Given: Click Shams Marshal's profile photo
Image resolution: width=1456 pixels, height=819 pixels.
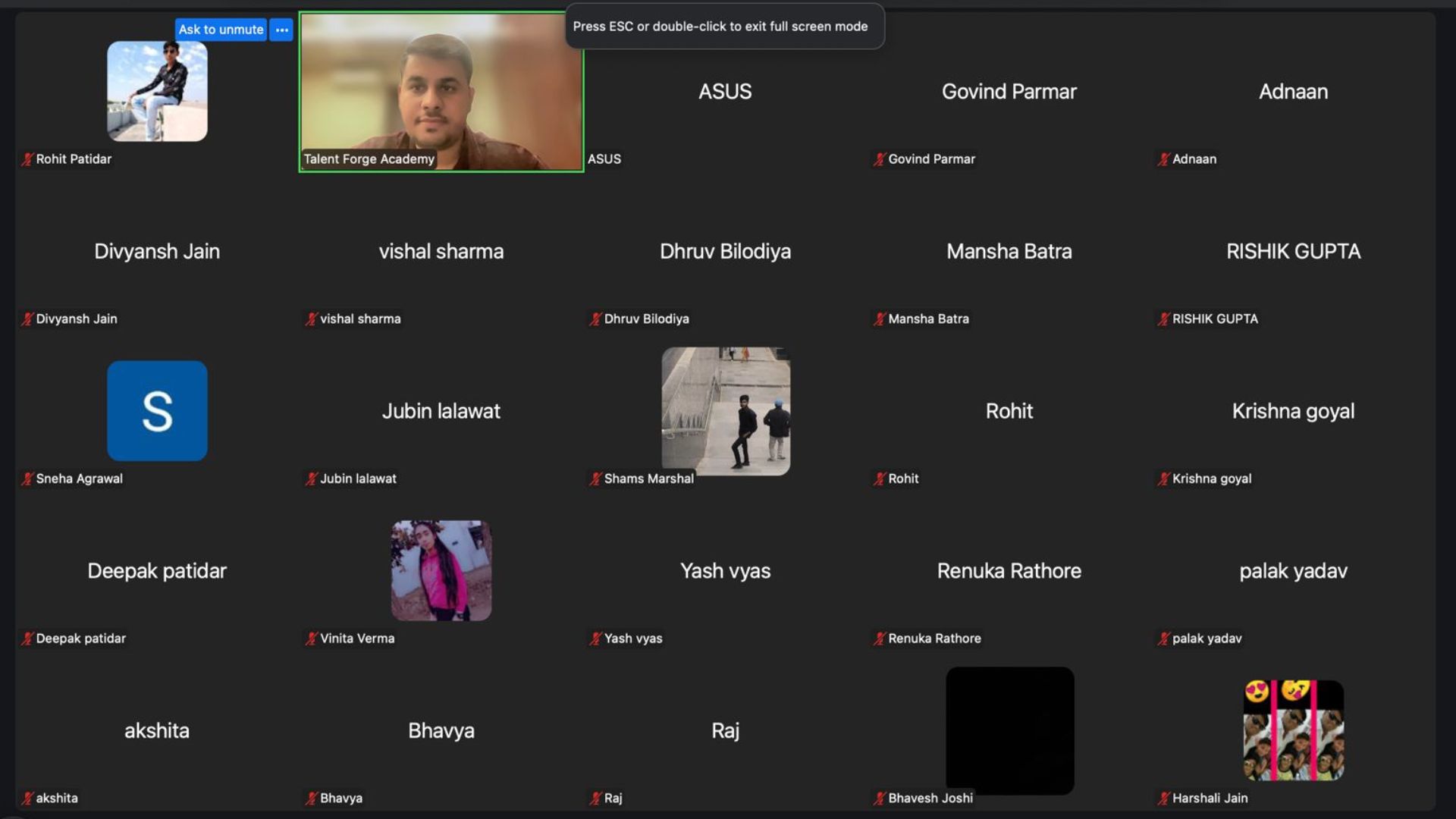Looking at the screenshot, I should tap(726, 409).
